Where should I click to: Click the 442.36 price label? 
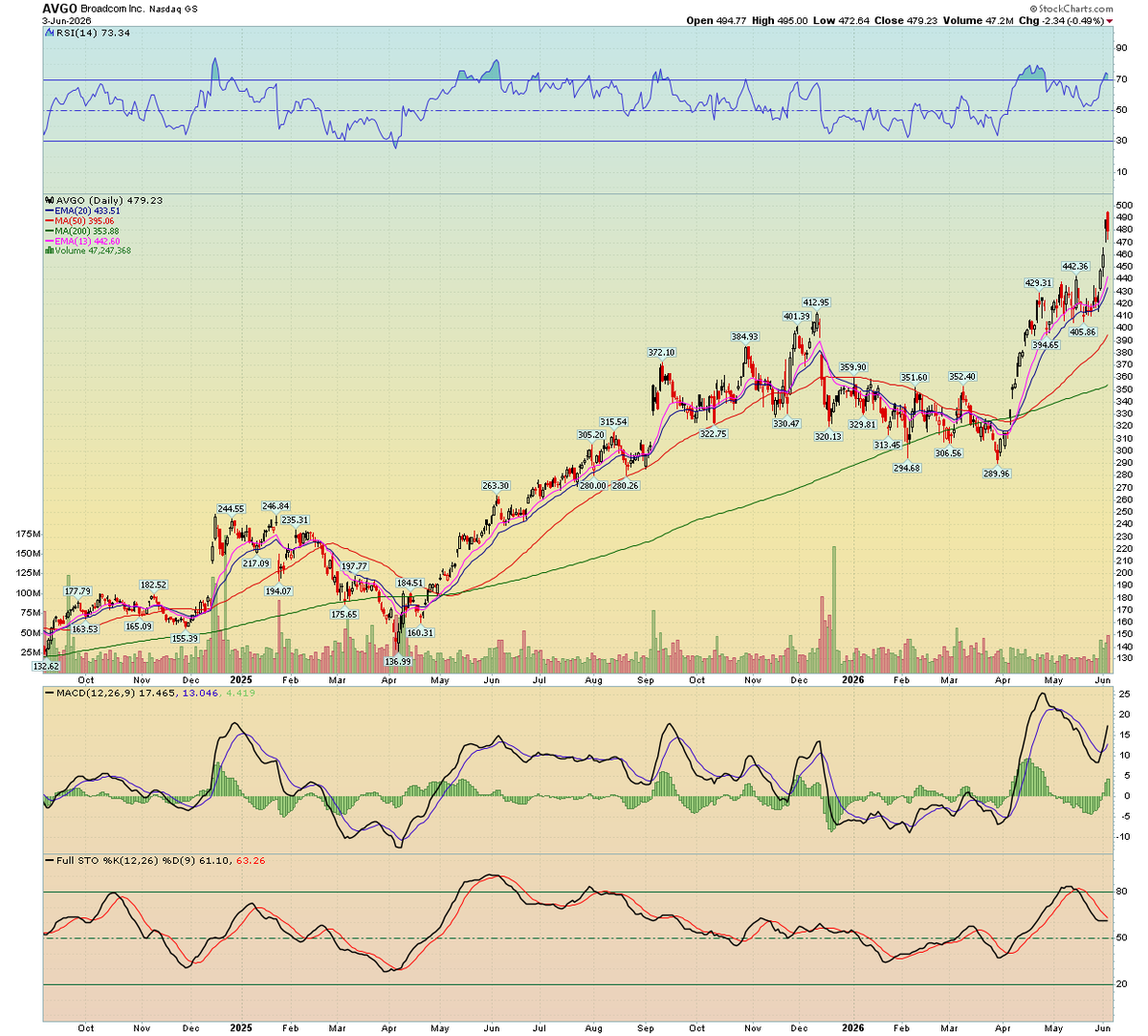coord(1075,267)
